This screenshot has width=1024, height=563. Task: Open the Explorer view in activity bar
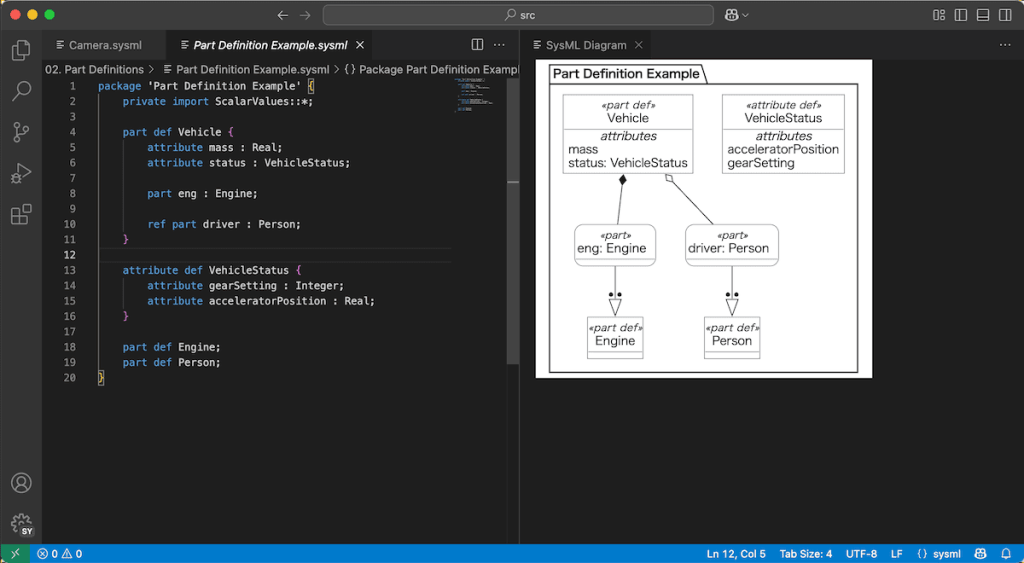click(21, 50)
